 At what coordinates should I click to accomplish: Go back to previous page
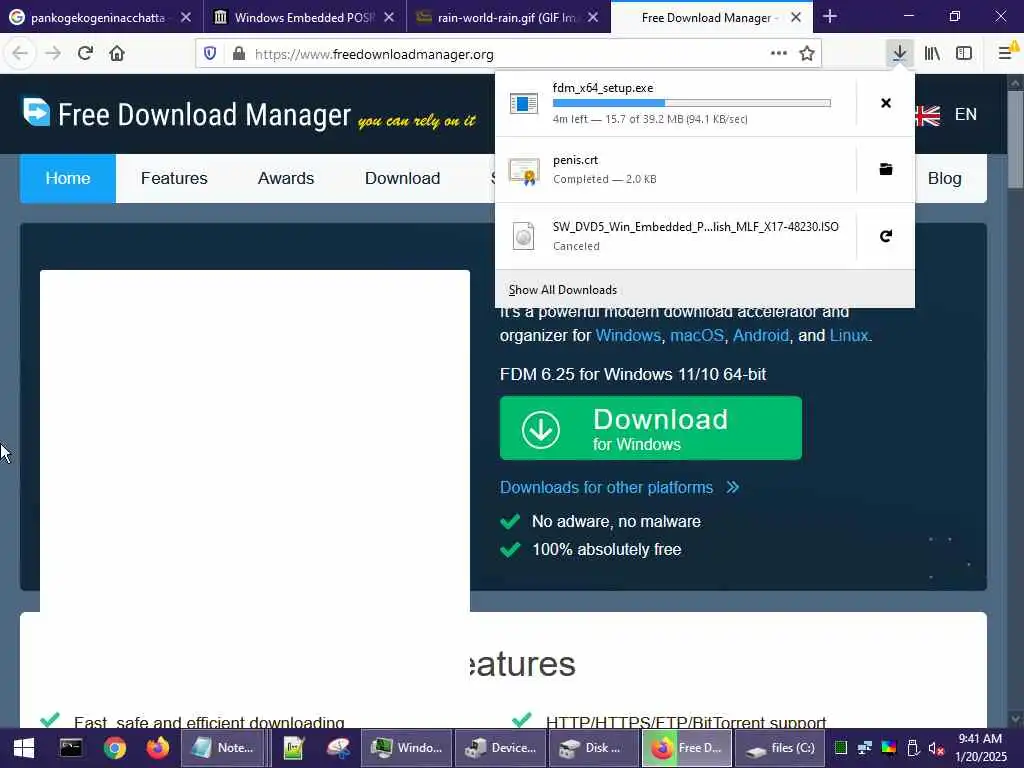20,54
